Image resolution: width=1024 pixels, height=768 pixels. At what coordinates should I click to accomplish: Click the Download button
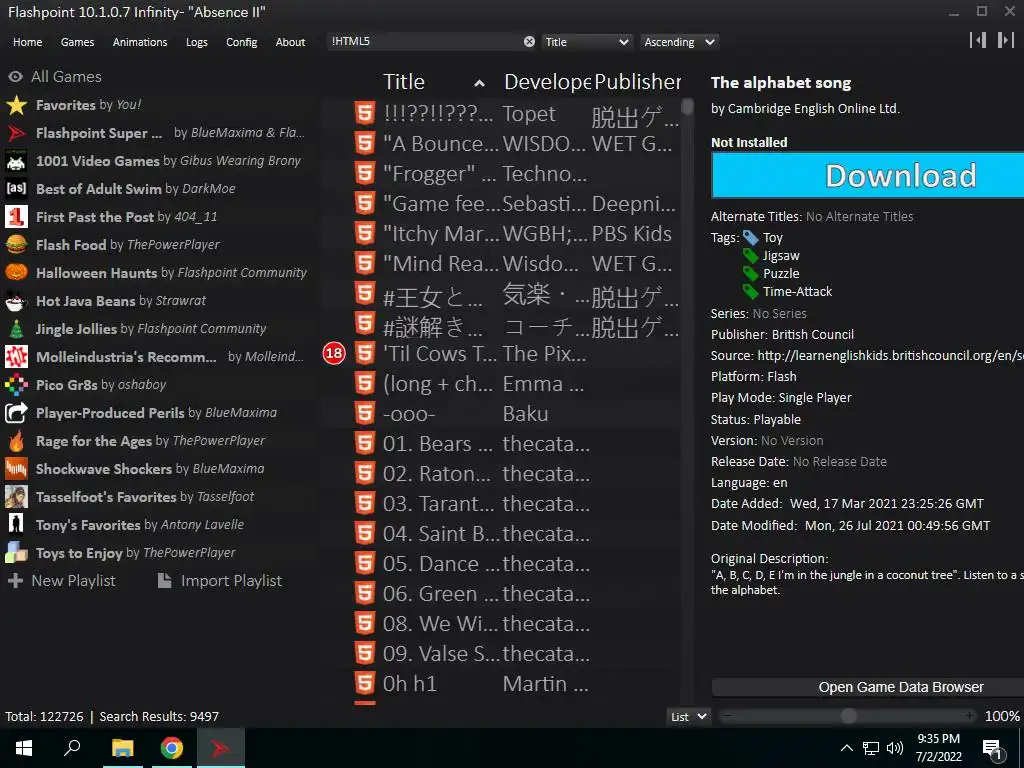(868, 176)
